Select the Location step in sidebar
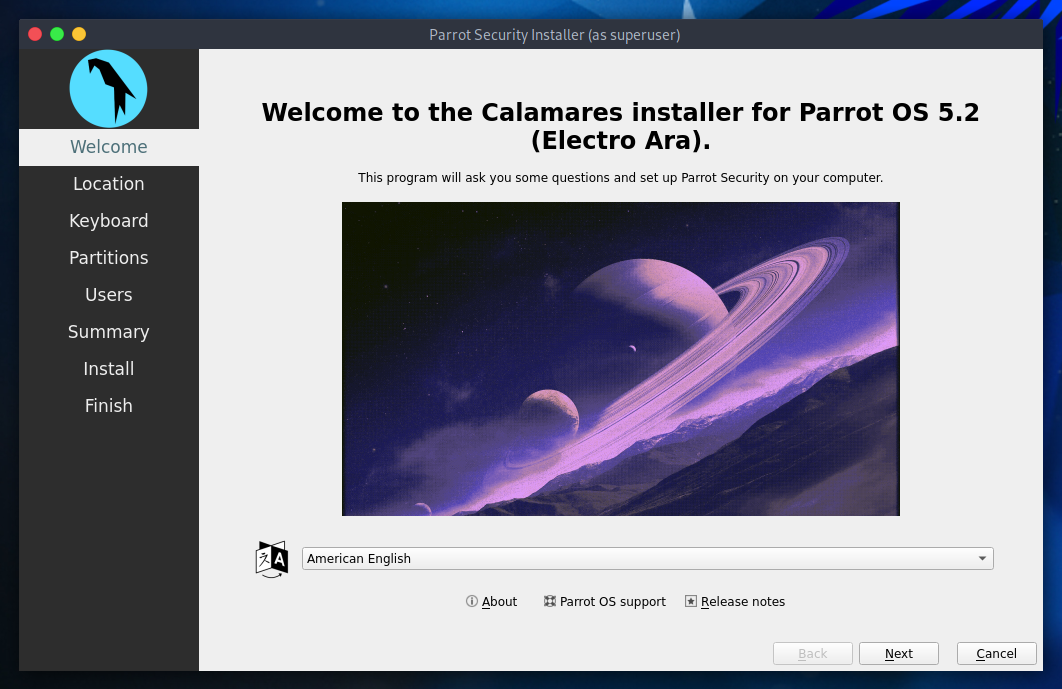1062x689 pixels. coord(108,184)
